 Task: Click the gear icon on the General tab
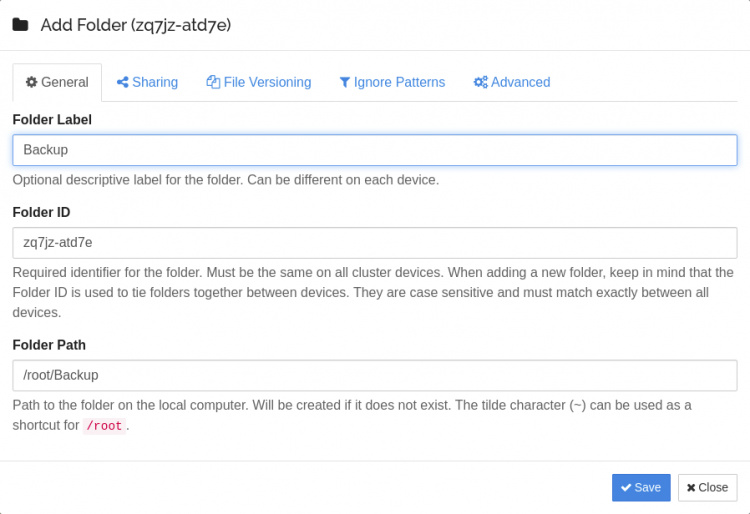(x=31, y=82)
